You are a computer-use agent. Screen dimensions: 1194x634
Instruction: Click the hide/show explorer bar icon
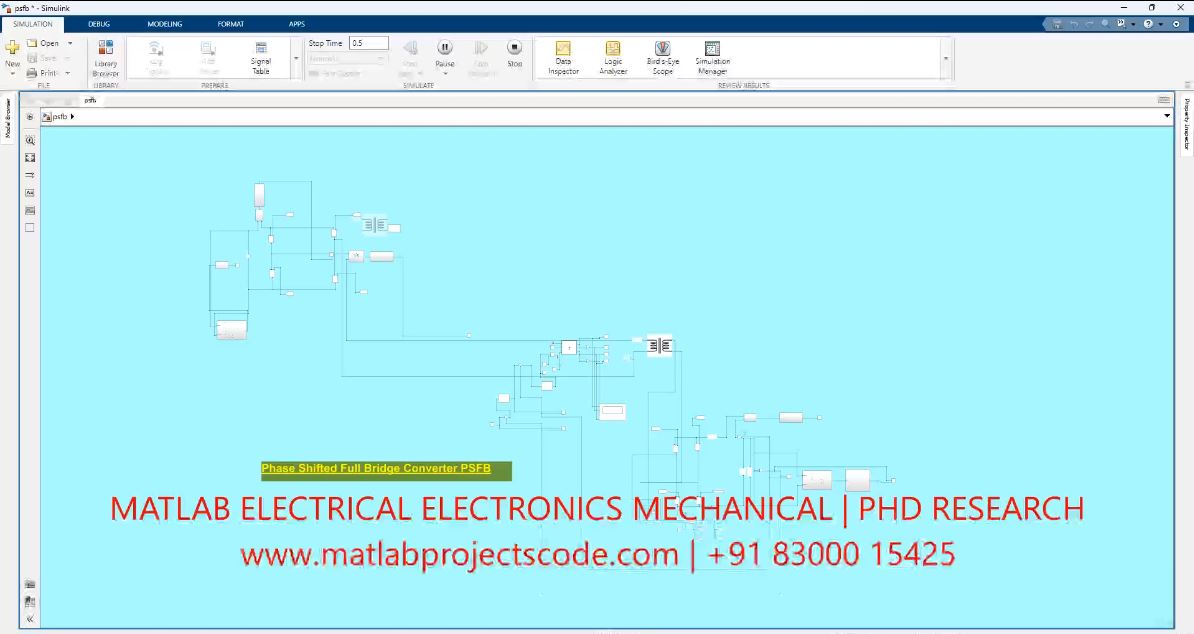tap(30, 116)
